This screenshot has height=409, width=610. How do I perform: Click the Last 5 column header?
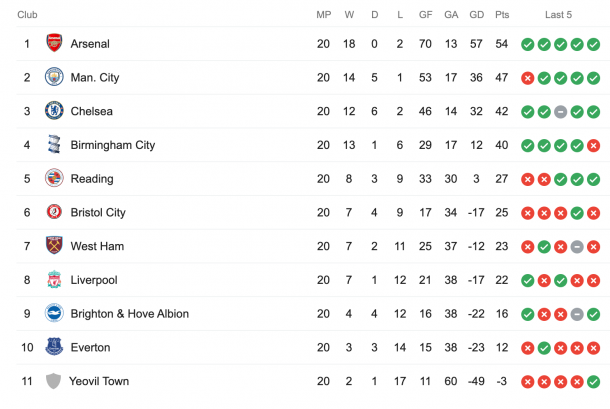pos(558,15)
